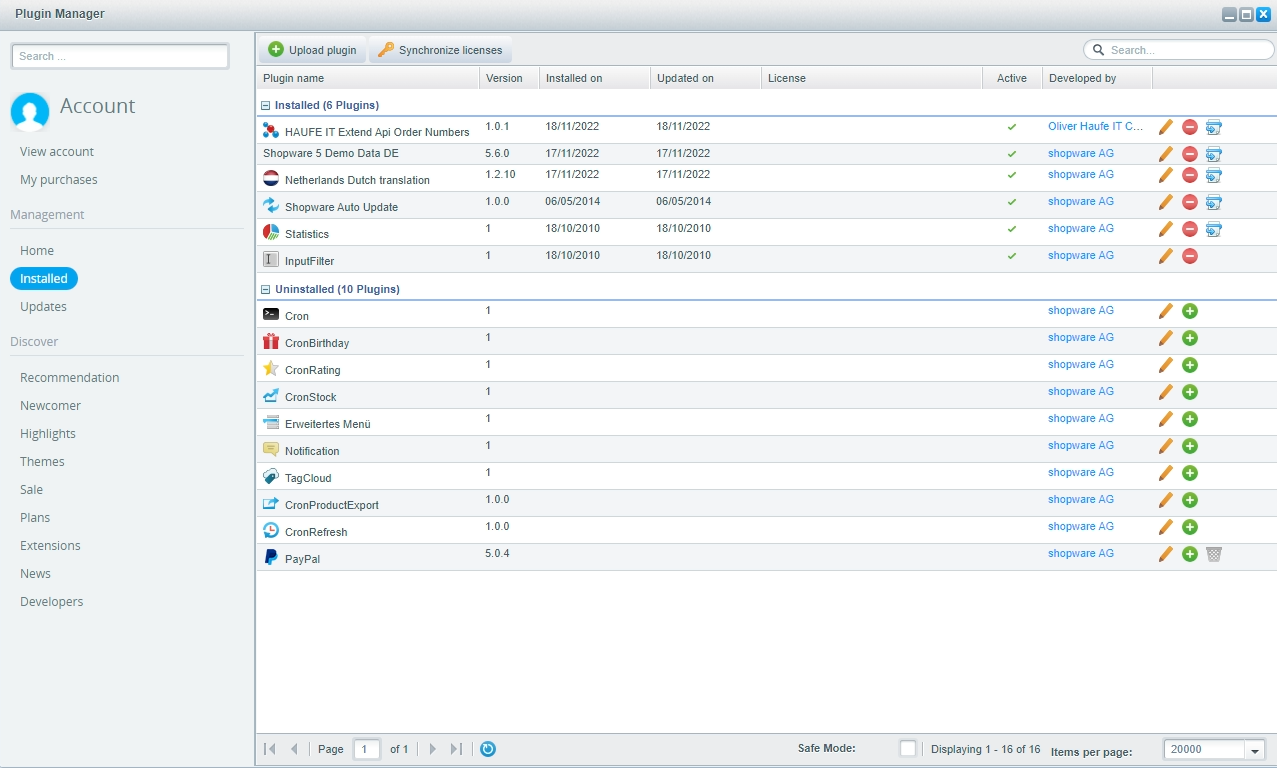The image size is (1277, 768).
Task: Click the sidebar Search field
Action: click(x=120, y=56)
